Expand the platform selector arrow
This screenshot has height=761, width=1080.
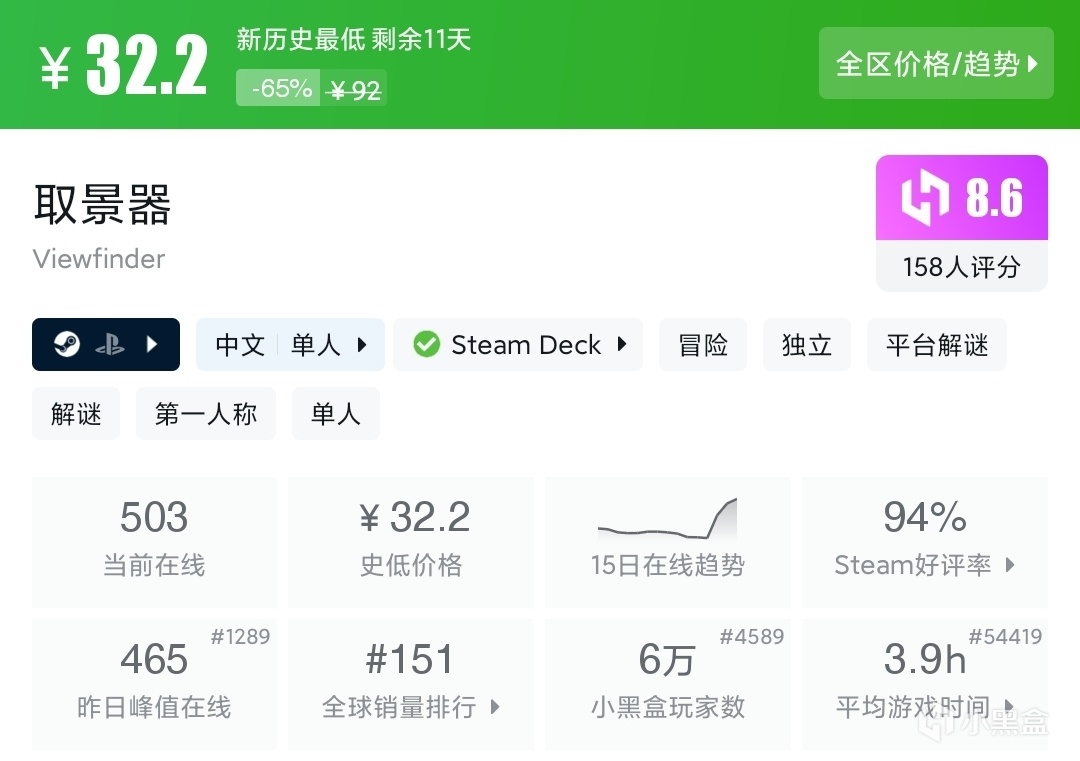click(x=152, y=345)
